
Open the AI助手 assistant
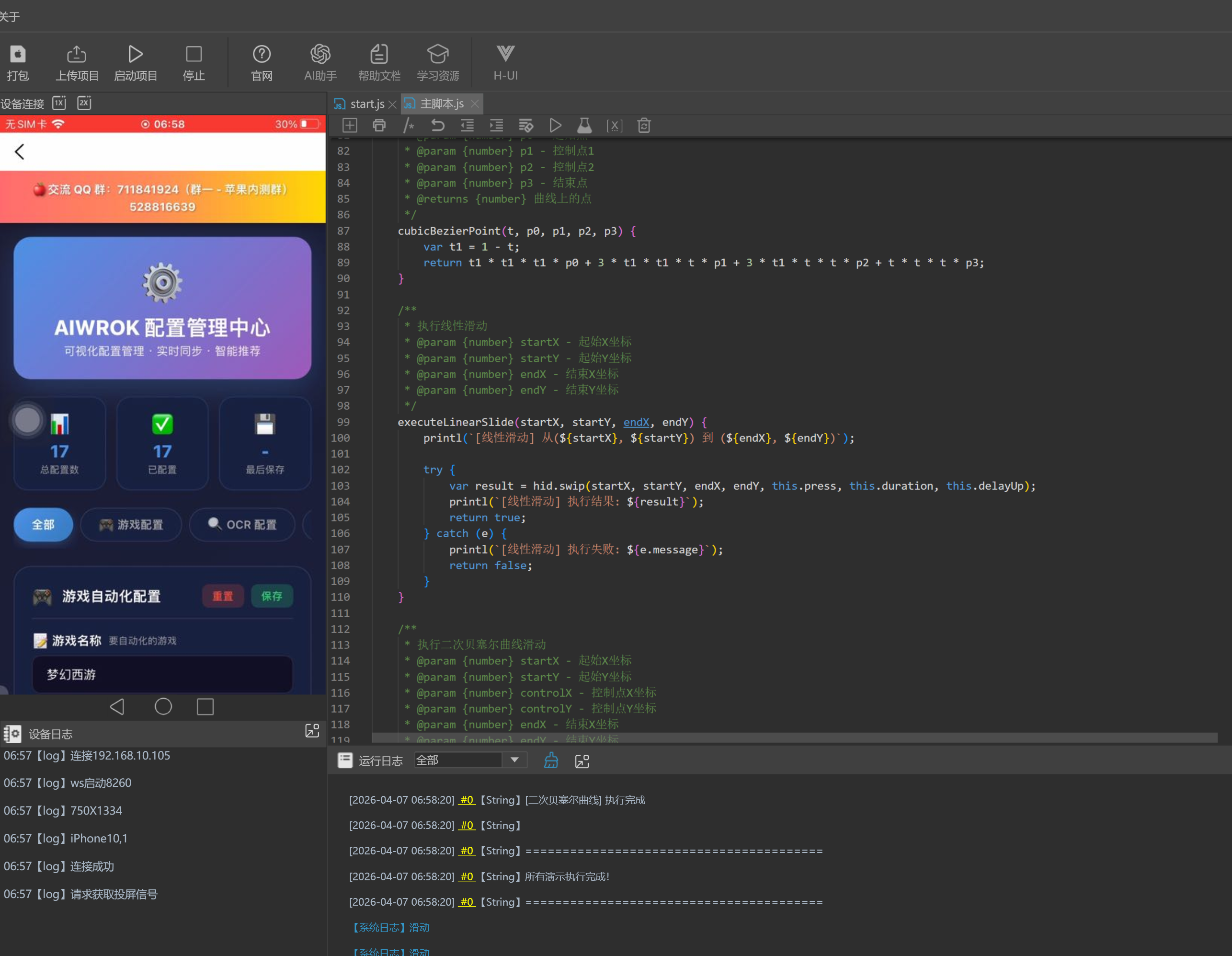(x=320, y=55)
